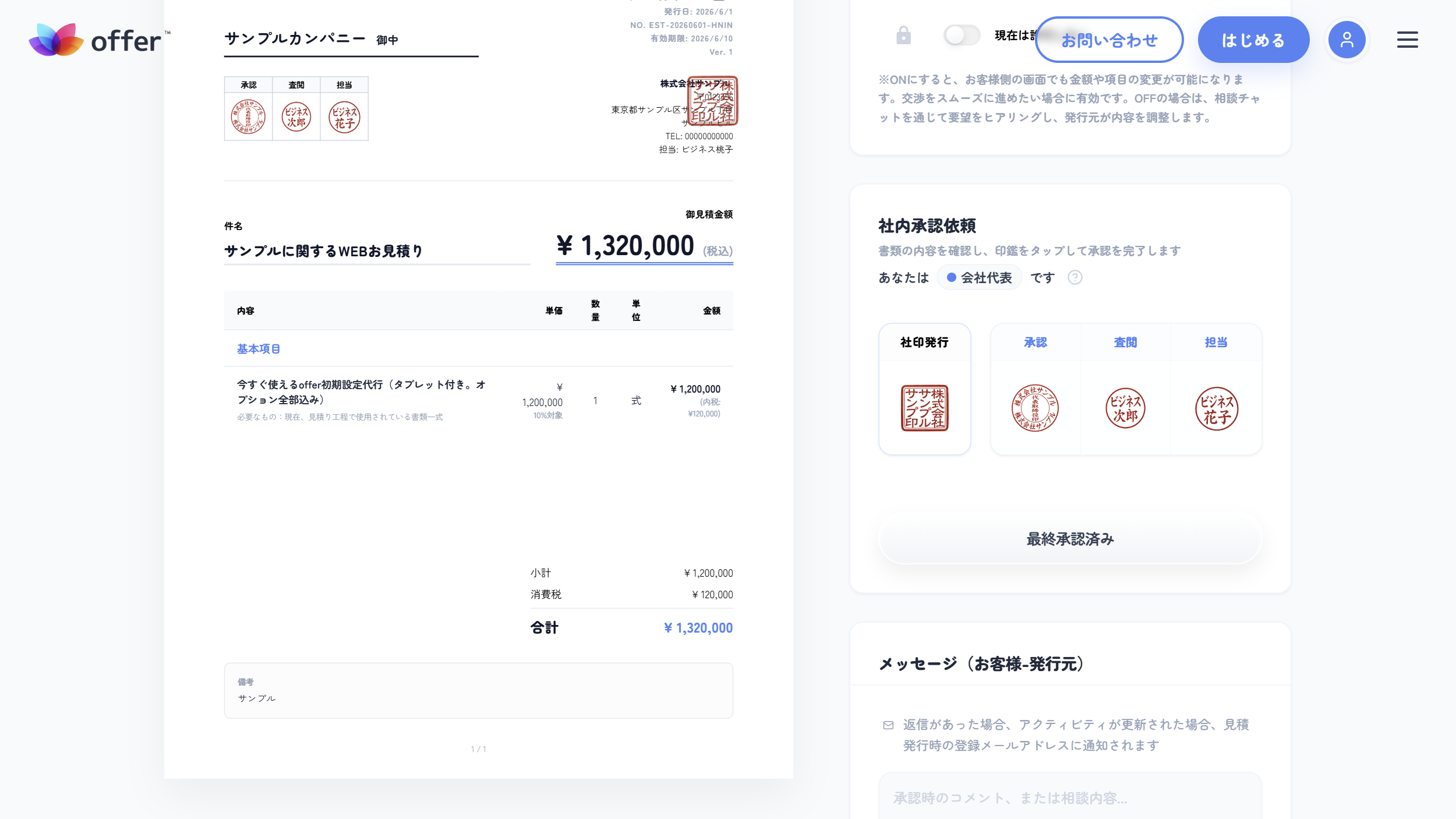This screenshot has width=1456, height=819.
Task: Focus the approval comment input field
Action: 1070,796
